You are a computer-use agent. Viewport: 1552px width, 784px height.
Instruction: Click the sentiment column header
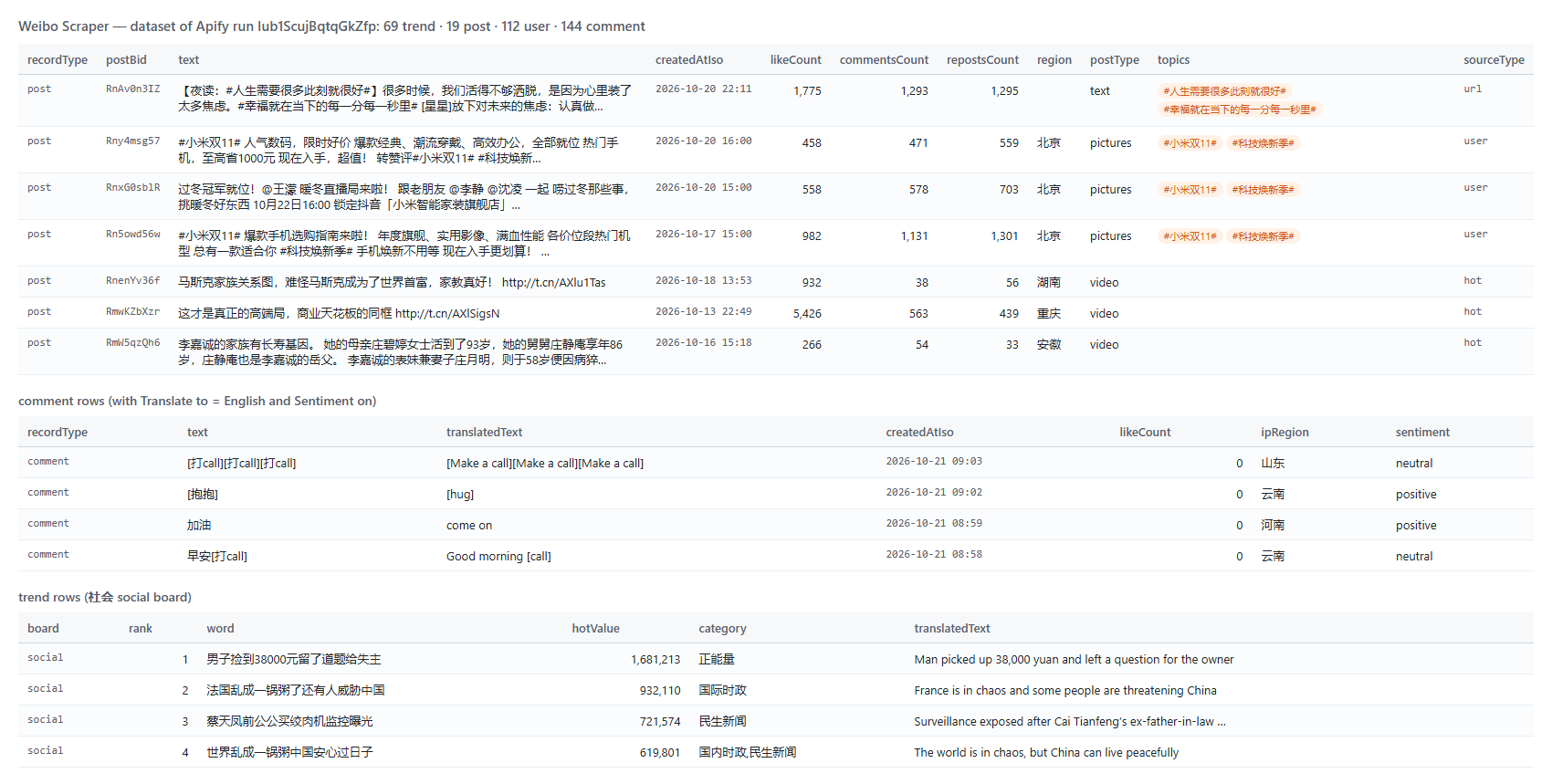coord(1422,433)
